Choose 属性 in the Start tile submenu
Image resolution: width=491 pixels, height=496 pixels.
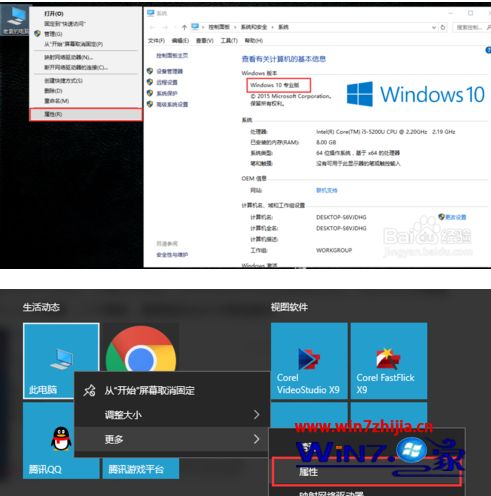[367, 472]
